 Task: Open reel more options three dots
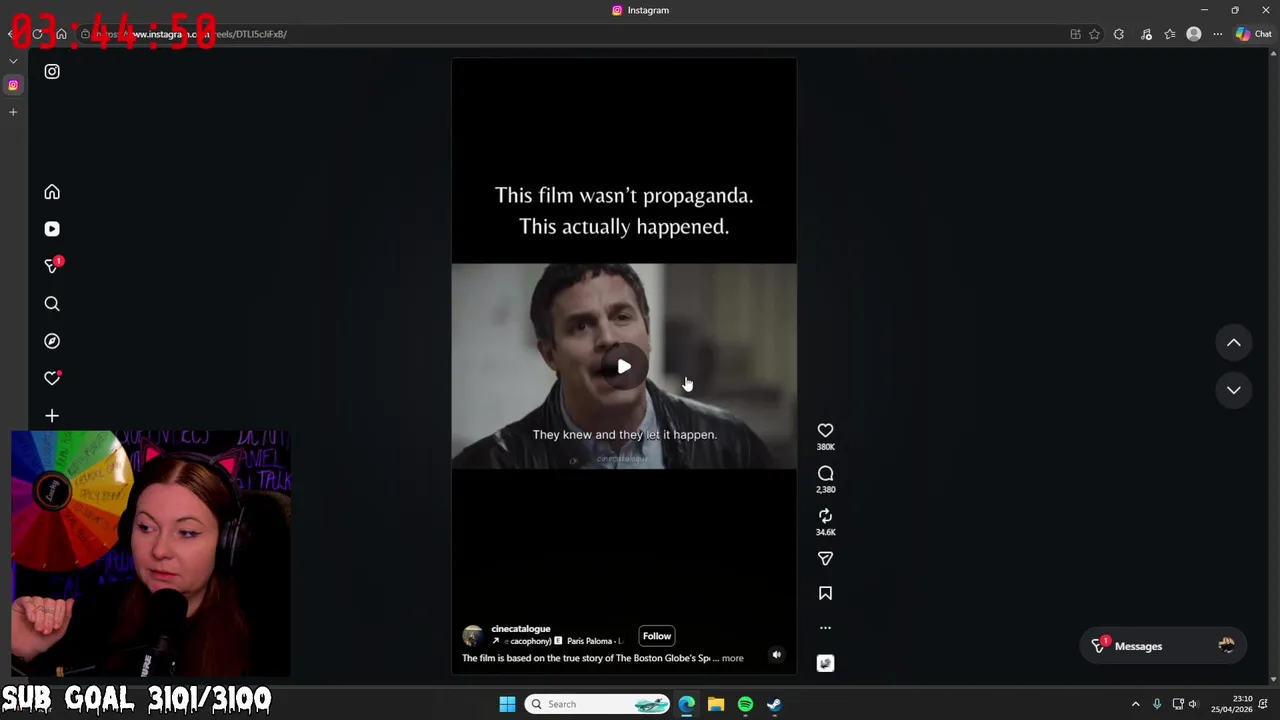tap(825, 628)
